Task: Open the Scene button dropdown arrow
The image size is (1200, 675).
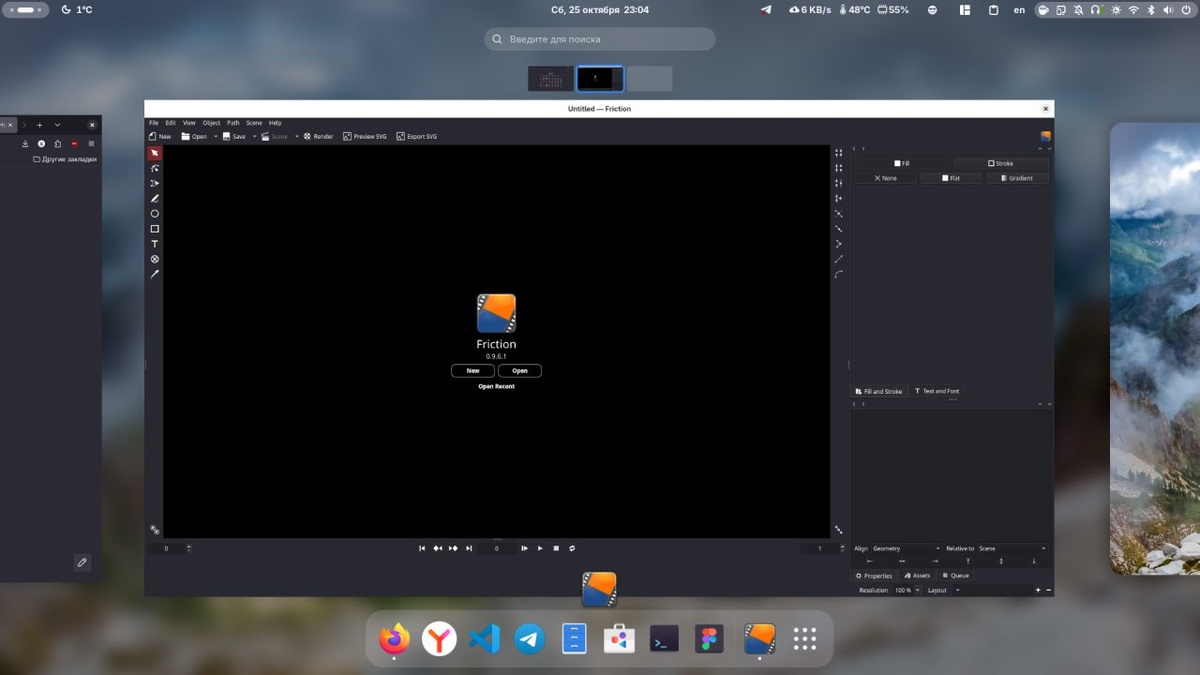Action: pos(296,136)
